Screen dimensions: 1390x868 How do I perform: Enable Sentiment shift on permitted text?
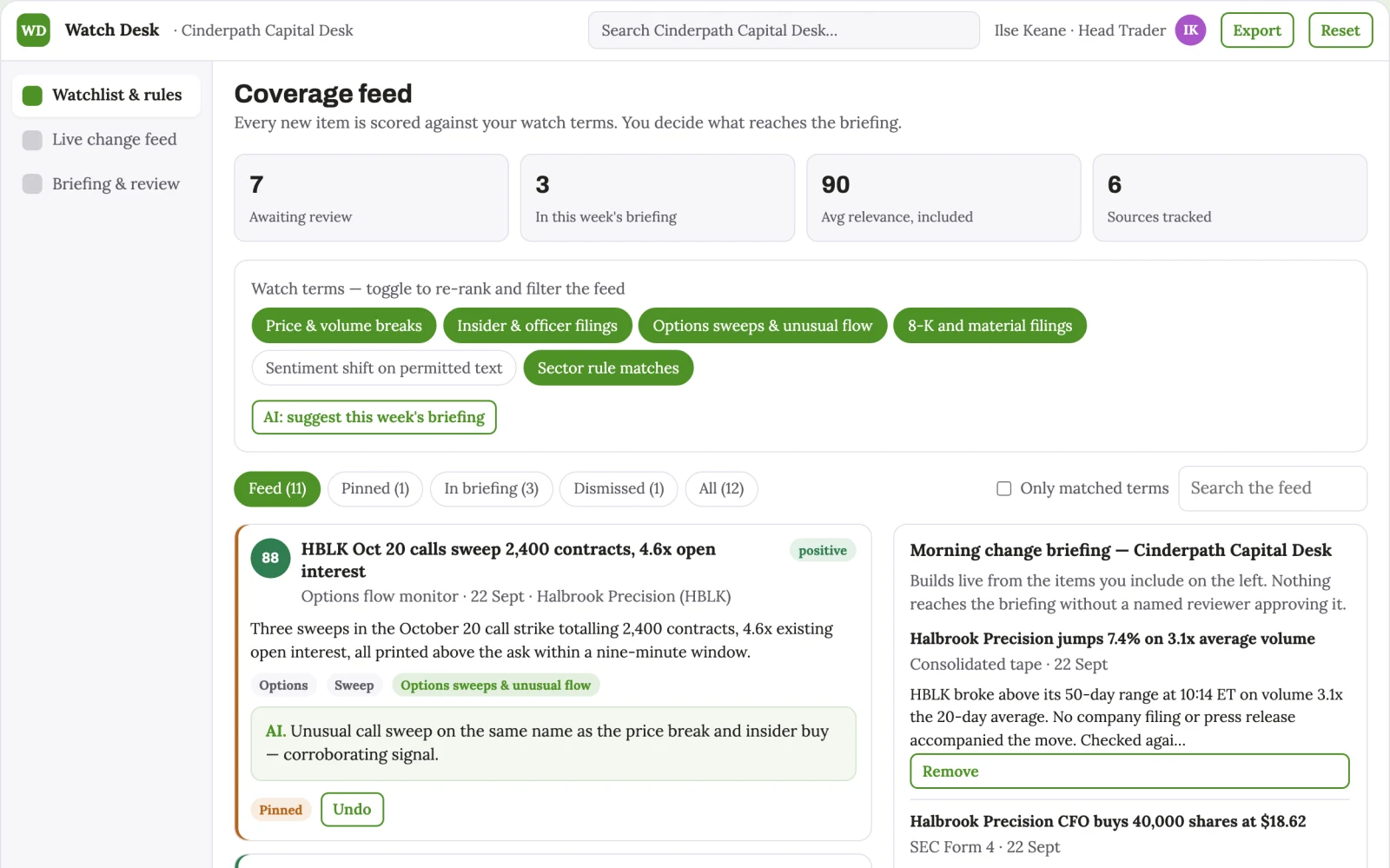(384, 368)
